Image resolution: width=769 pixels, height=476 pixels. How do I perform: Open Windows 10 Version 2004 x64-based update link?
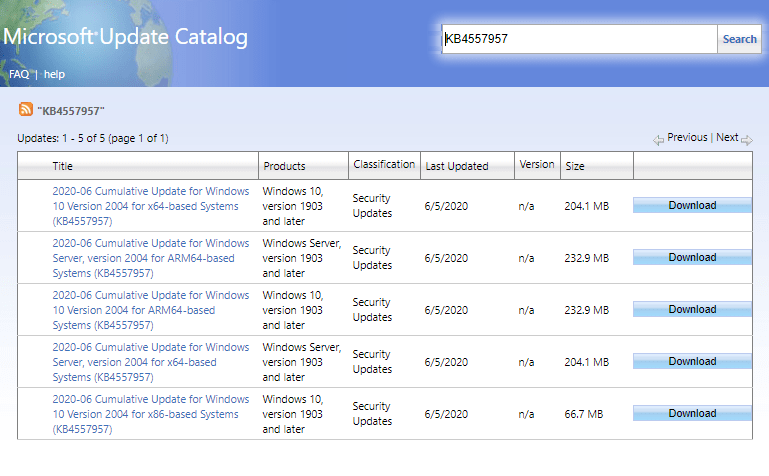click(x=151, y=206)
